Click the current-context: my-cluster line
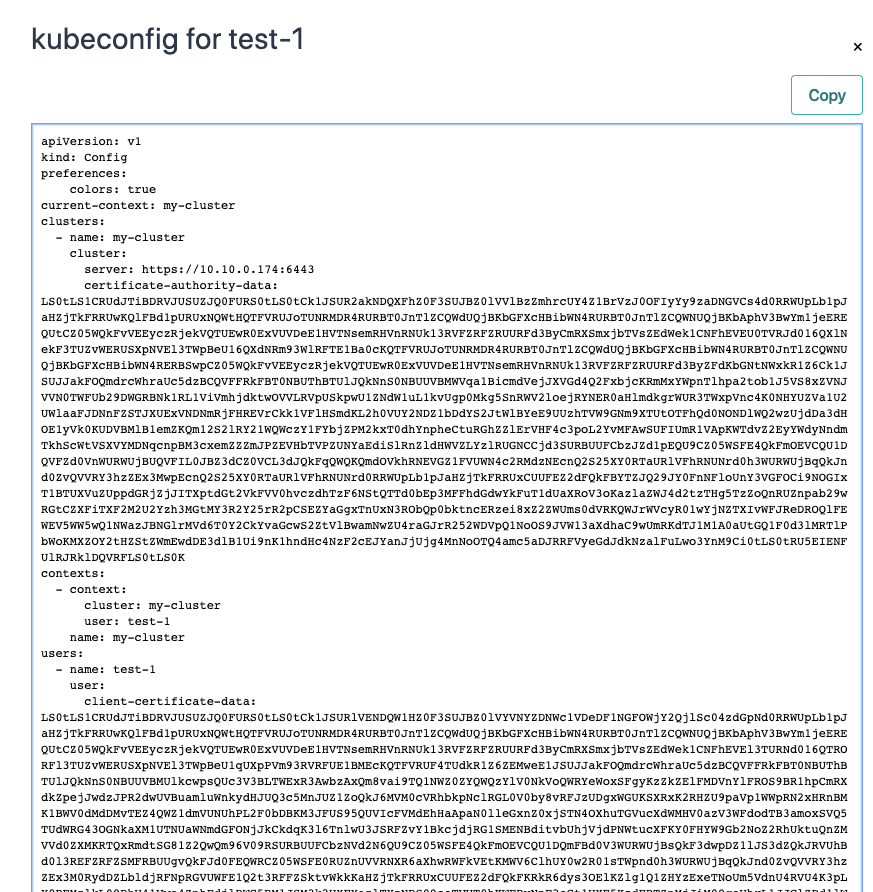The width and height of the screenshot is (873, 892). pos(138,206)
